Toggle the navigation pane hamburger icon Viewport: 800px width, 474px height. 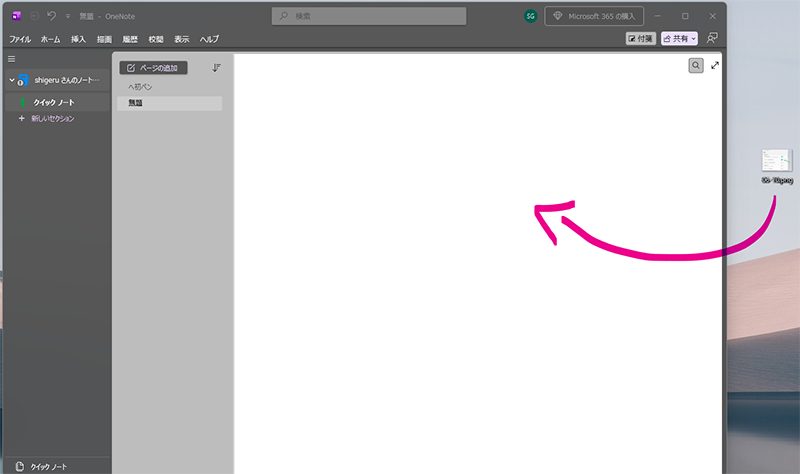tap(11, 59)
